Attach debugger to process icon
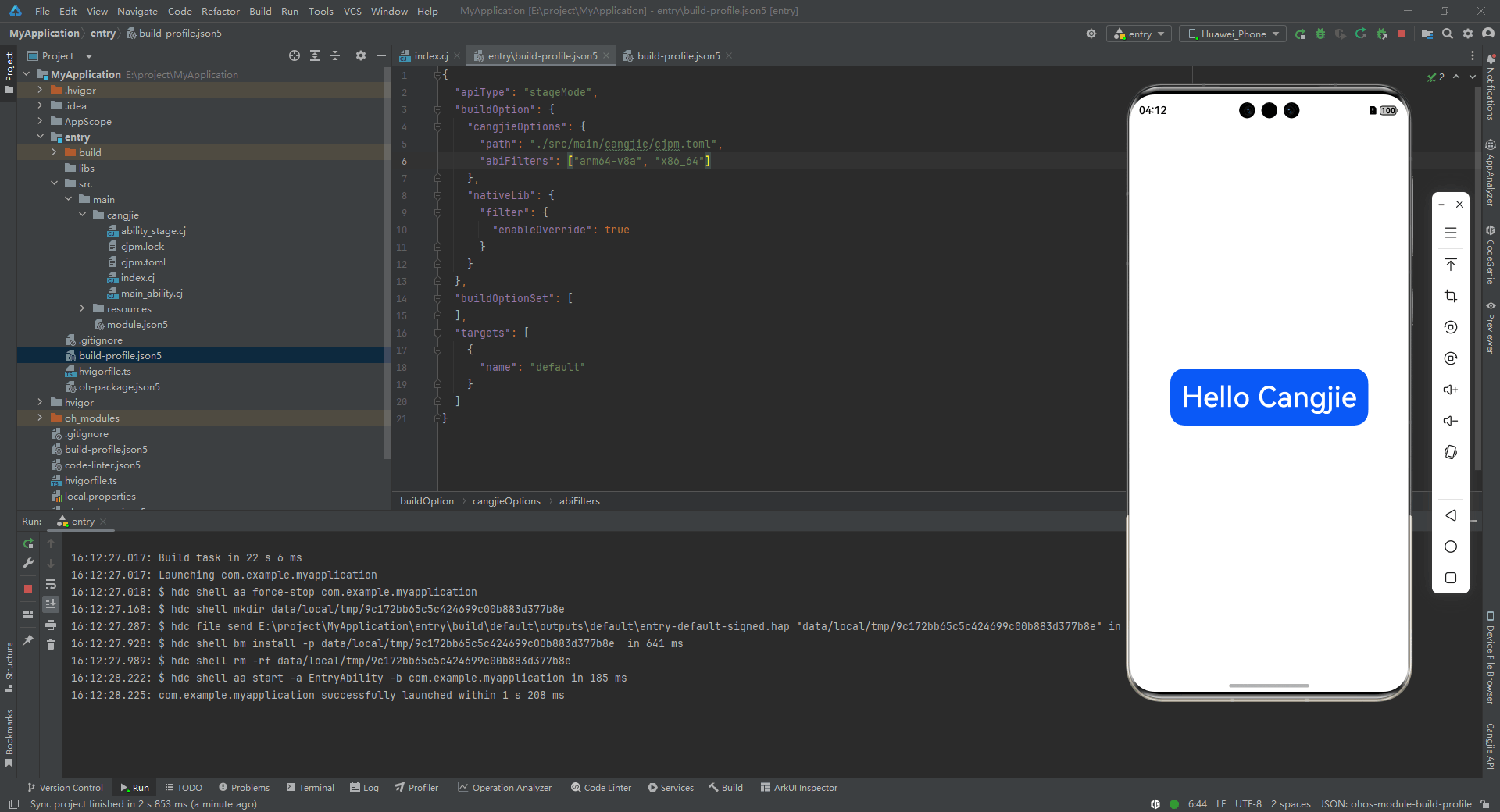 (1381, 34)
